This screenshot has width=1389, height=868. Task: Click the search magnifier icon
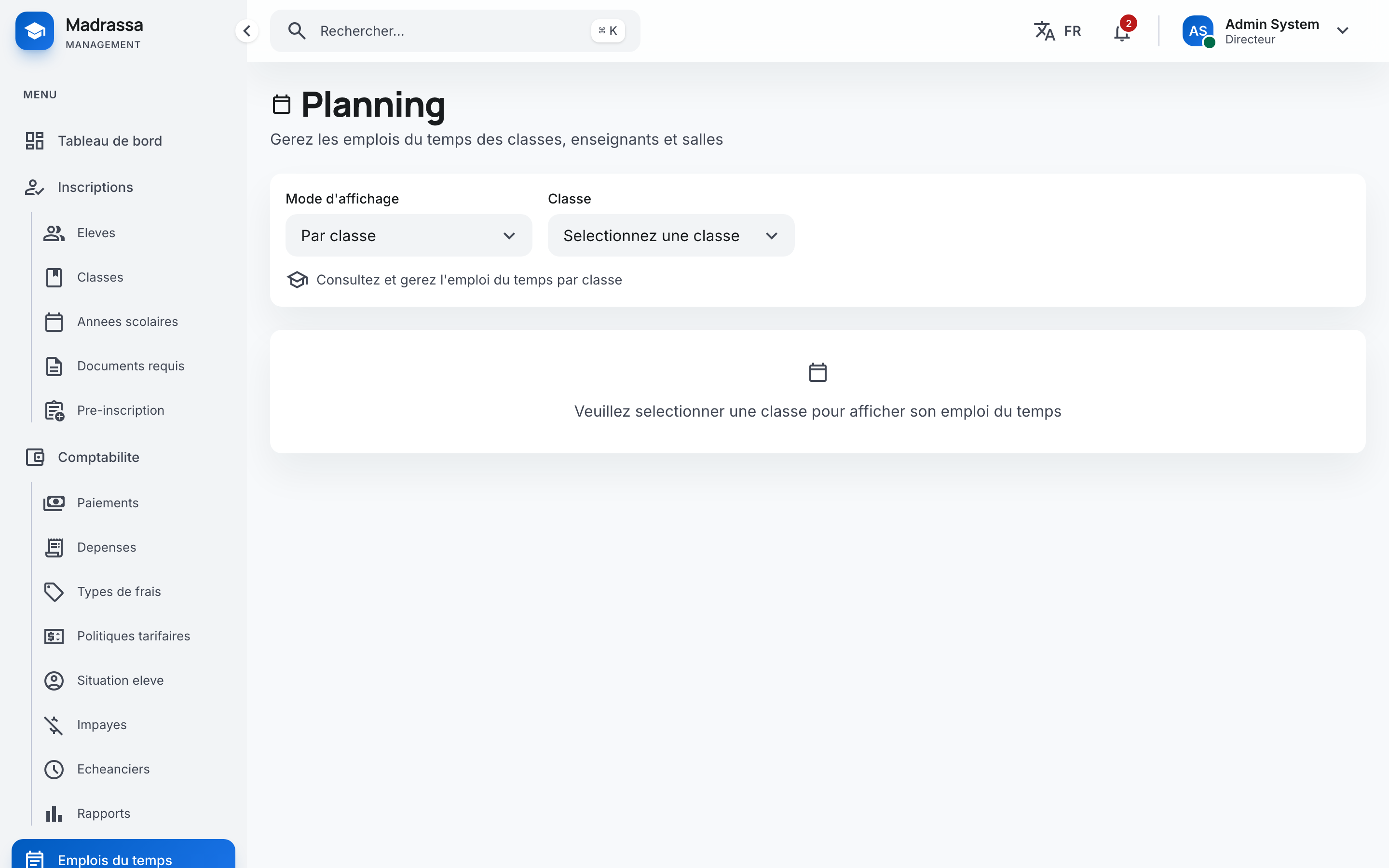tap(297, 31)
